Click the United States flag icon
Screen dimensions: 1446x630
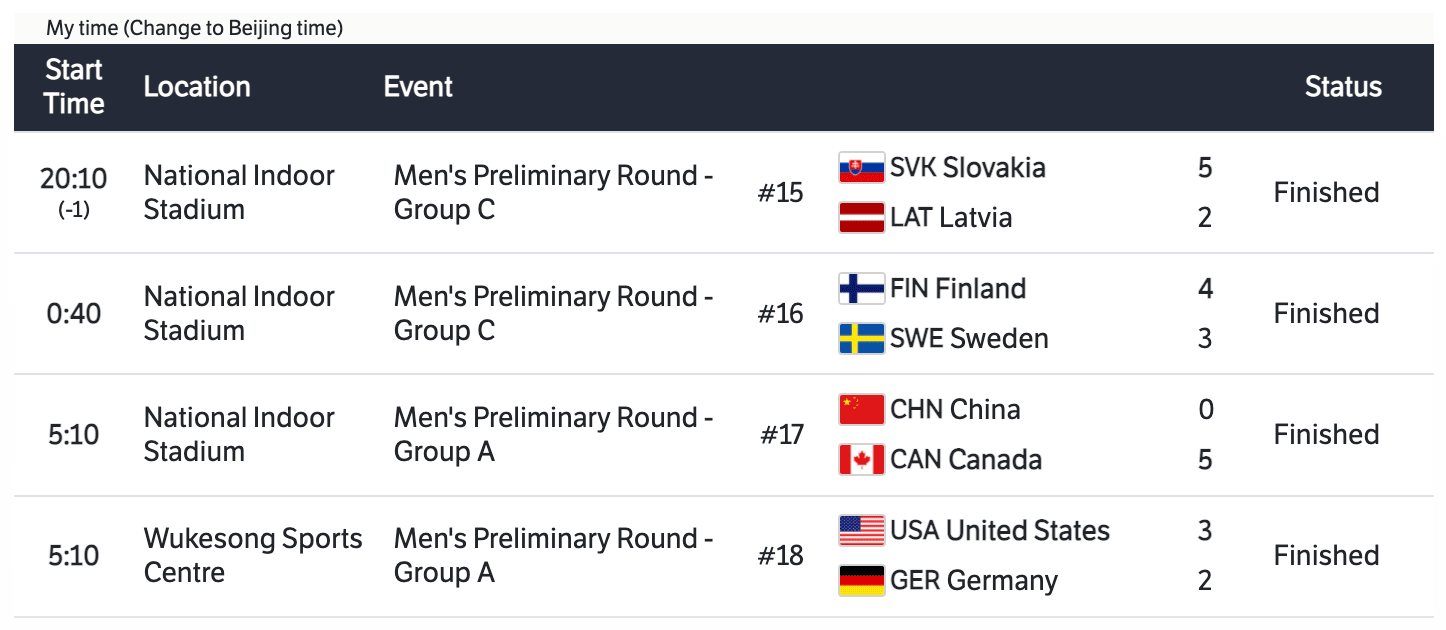[x=861, y=531]
